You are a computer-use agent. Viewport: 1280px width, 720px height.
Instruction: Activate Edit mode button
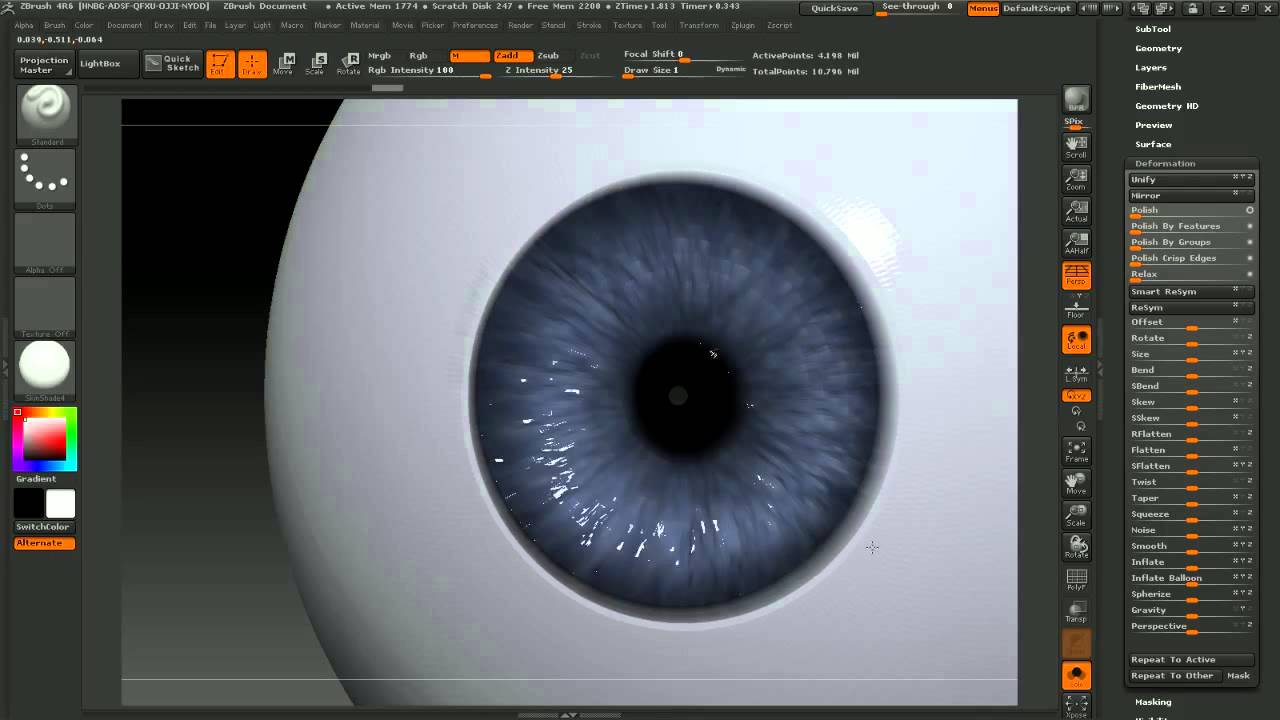click(x=220, y=64)
